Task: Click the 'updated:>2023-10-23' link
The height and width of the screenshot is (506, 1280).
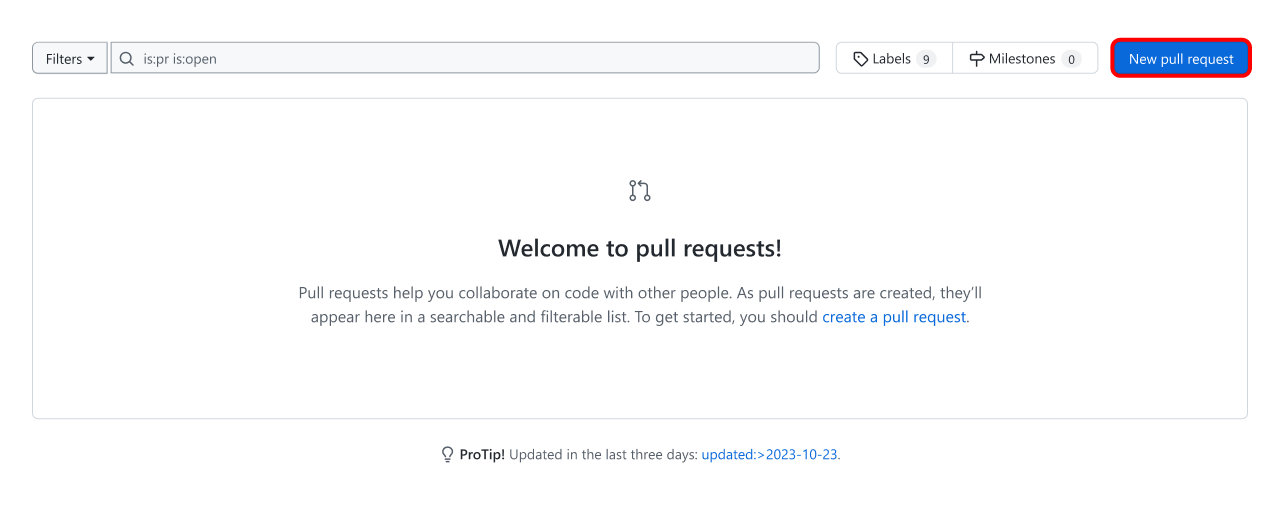Action: tap(769, 454)
